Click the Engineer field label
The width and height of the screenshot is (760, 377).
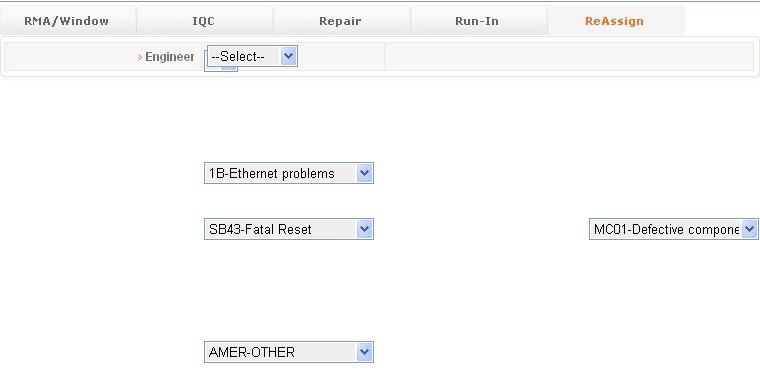tap(170, 57)
